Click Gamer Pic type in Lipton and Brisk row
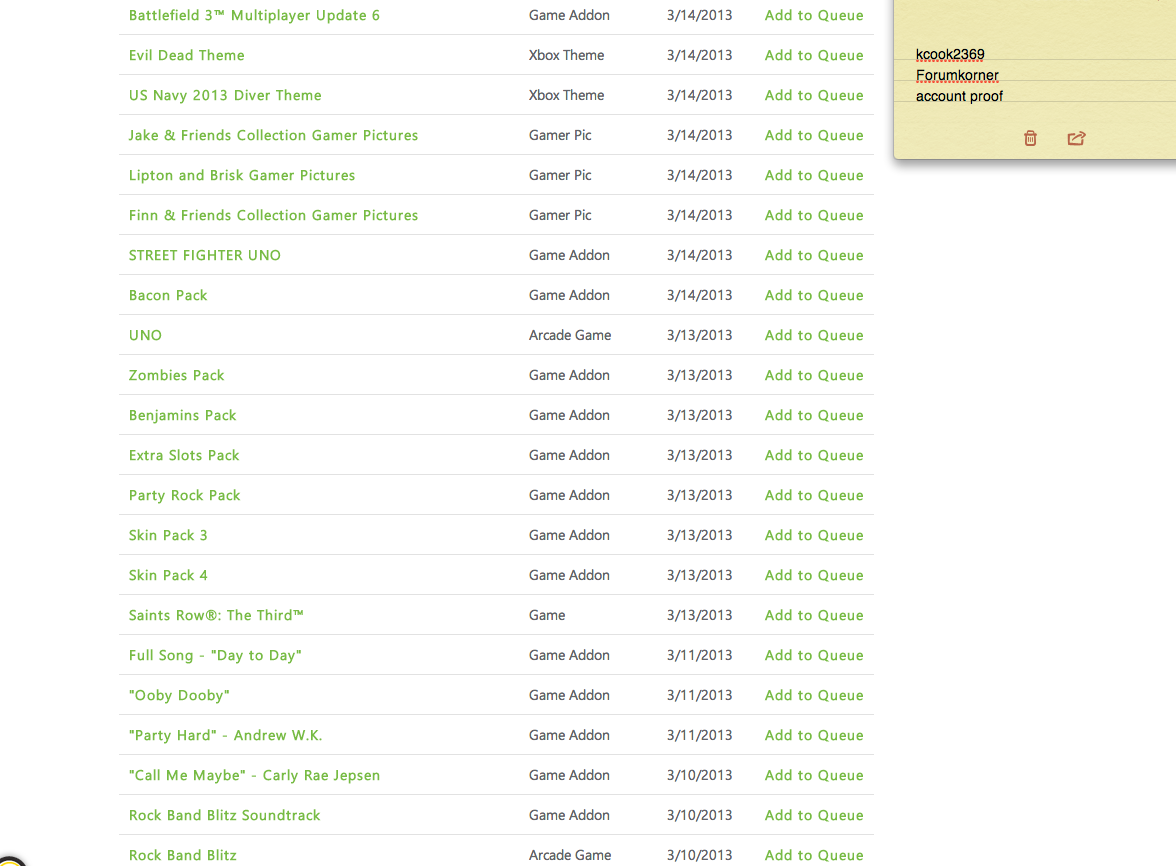The image size is (1176, 866). [560, 175]
